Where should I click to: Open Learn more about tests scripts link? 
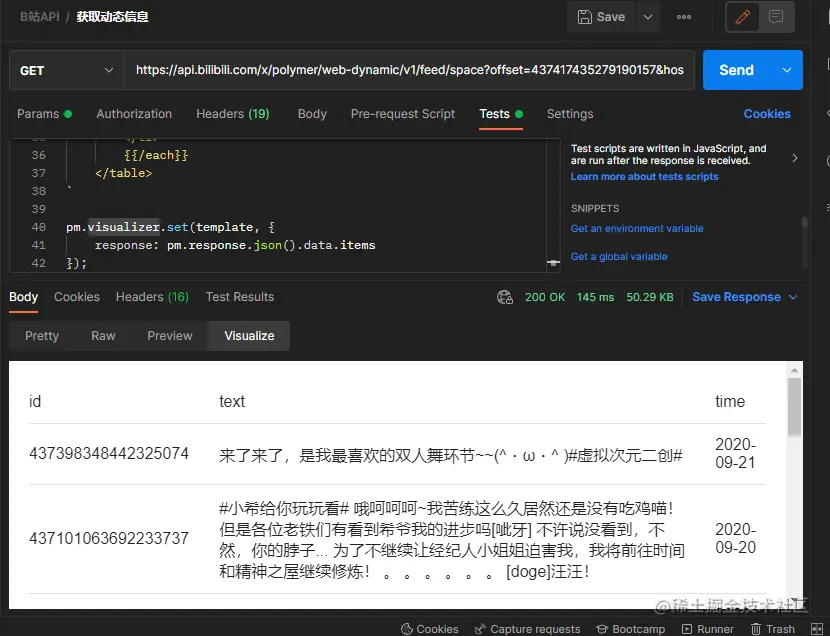click(644, 177)
